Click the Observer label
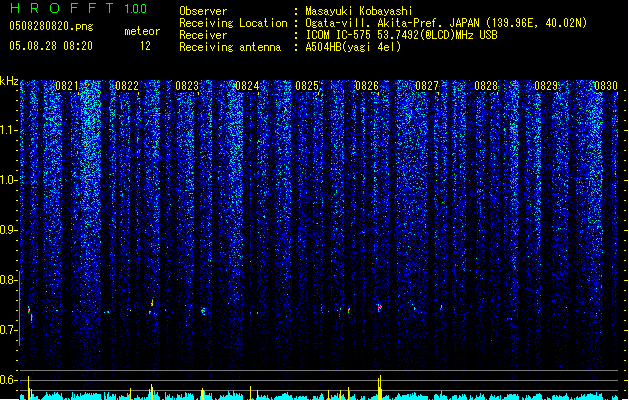The height and width of the screenshot is (400, 629). (203, 11)
